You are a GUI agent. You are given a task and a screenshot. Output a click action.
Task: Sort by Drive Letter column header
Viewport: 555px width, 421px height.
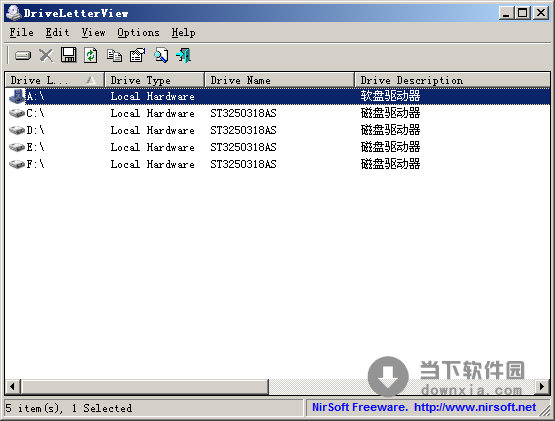[55, 80]
